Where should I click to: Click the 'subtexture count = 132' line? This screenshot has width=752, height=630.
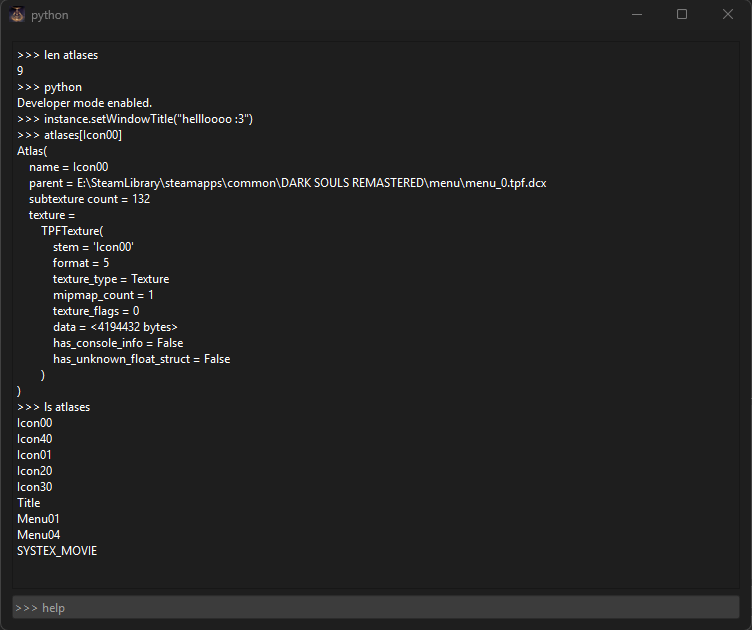coord(90,199)
